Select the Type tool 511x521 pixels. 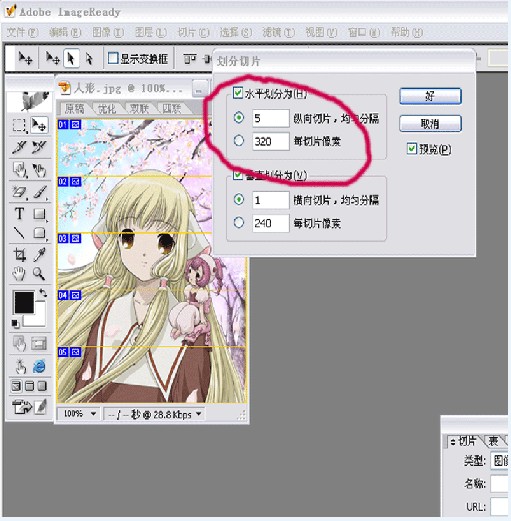click(x=19, y=213)
